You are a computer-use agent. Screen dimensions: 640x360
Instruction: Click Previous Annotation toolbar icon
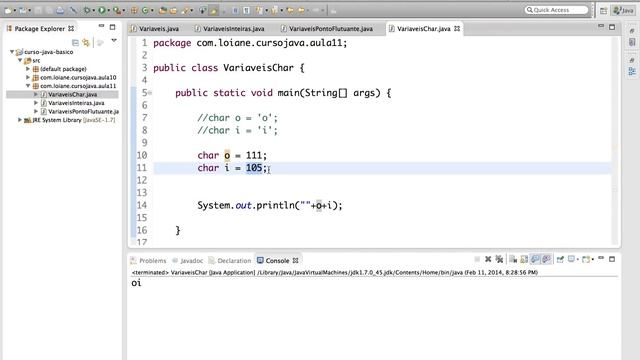pyautogui.click(x=274, y=10)
